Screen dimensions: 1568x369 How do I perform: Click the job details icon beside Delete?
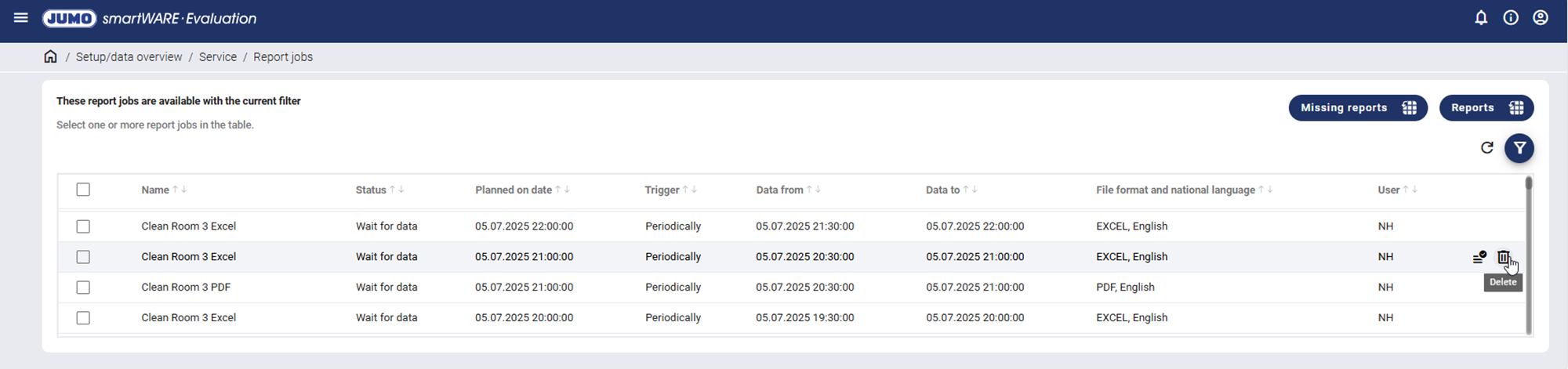pos(1479,257)
